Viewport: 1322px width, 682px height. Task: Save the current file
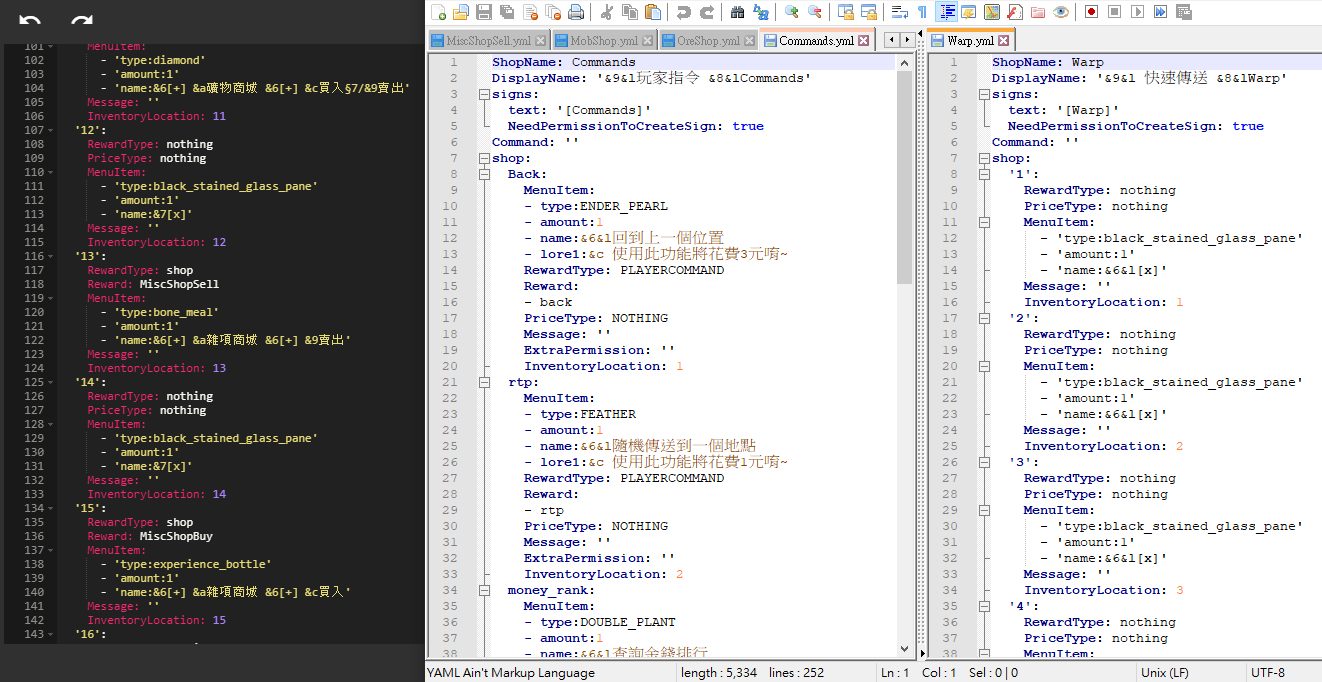tap(484, 12)
